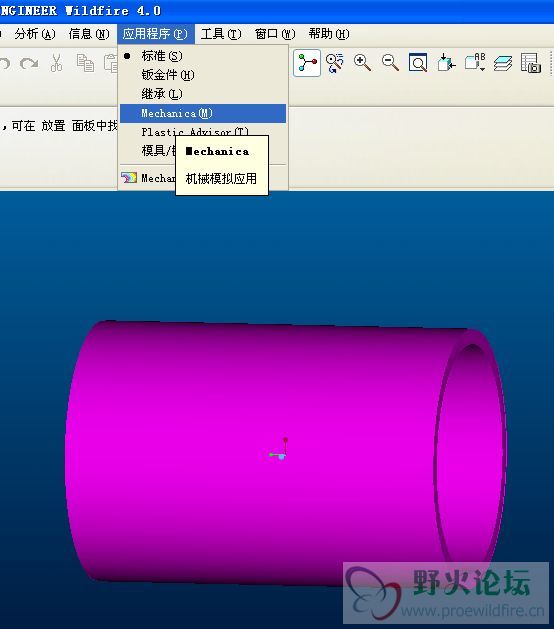The width and height of the screenshot is (554, 629).
Task: Open the orient mode icon
Action: pyautogui.click(x=335, y=63)
